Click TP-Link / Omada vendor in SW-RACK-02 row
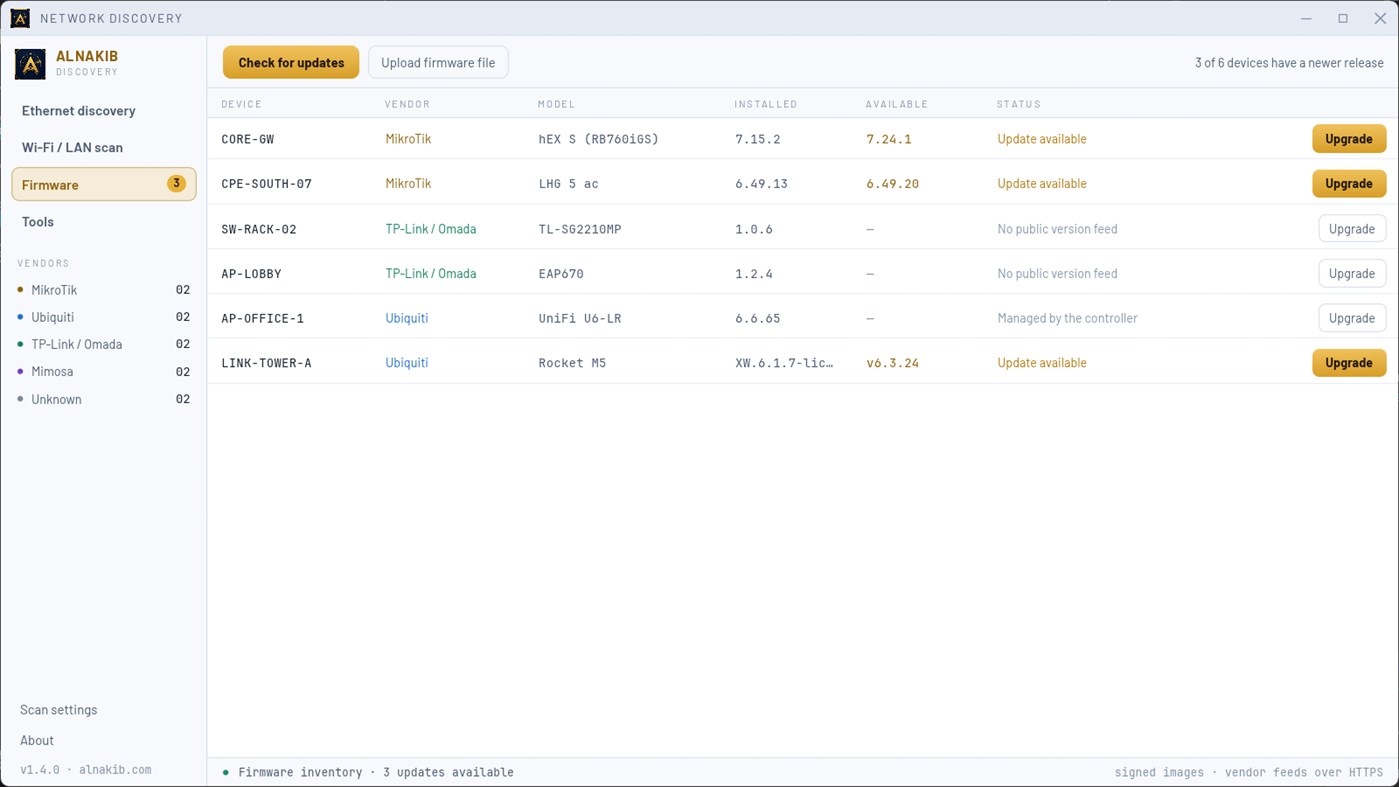 click(431, 229)
